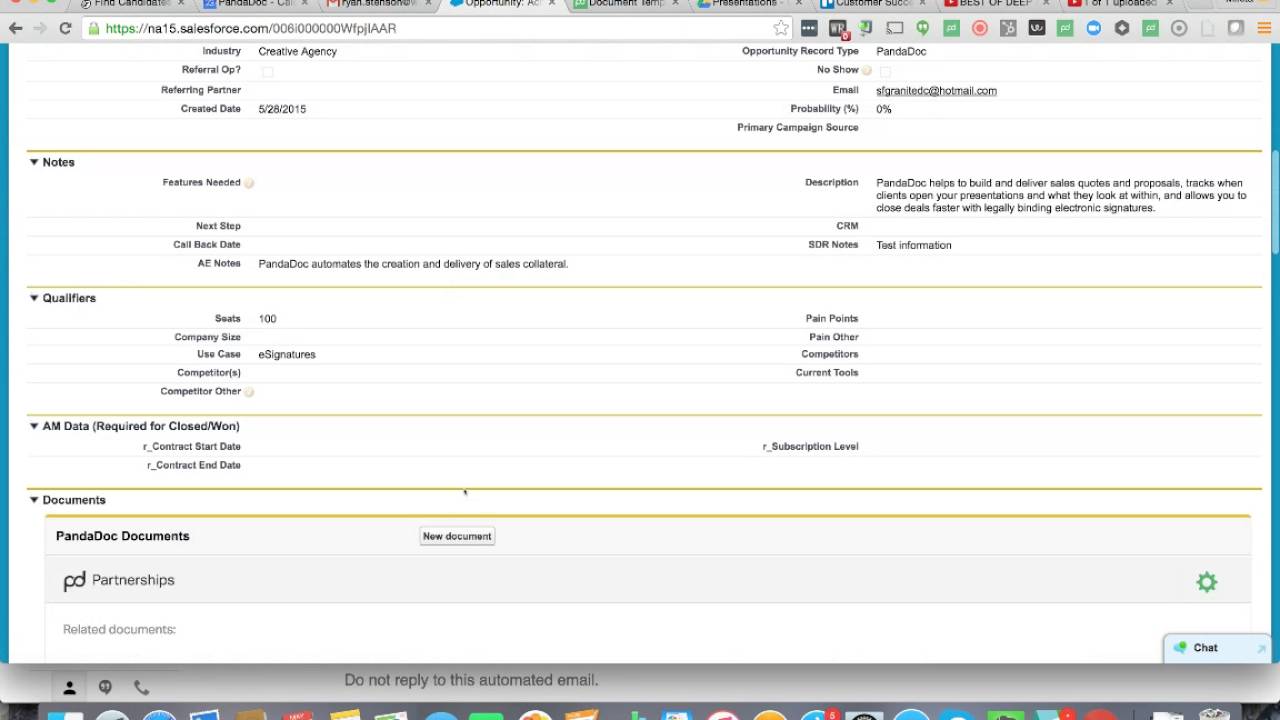Image resolution: width=1280 pixels, height=720 pixels.
Task: Click the Created Date value 5/28/2015
Action: pos(282,109)
